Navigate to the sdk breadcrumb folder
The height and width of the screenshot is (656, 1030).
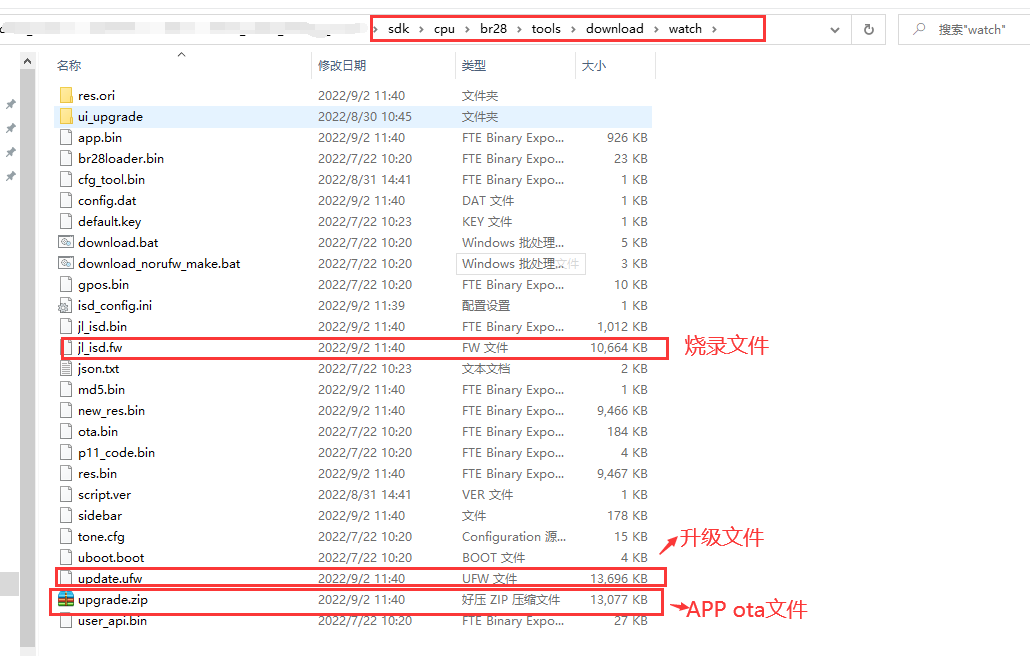click(x=399, y=29)
